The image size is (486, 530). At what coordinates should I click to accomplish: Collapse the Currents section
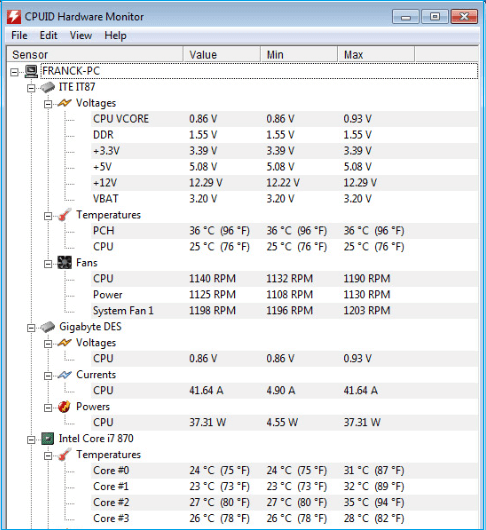point(48,376)
